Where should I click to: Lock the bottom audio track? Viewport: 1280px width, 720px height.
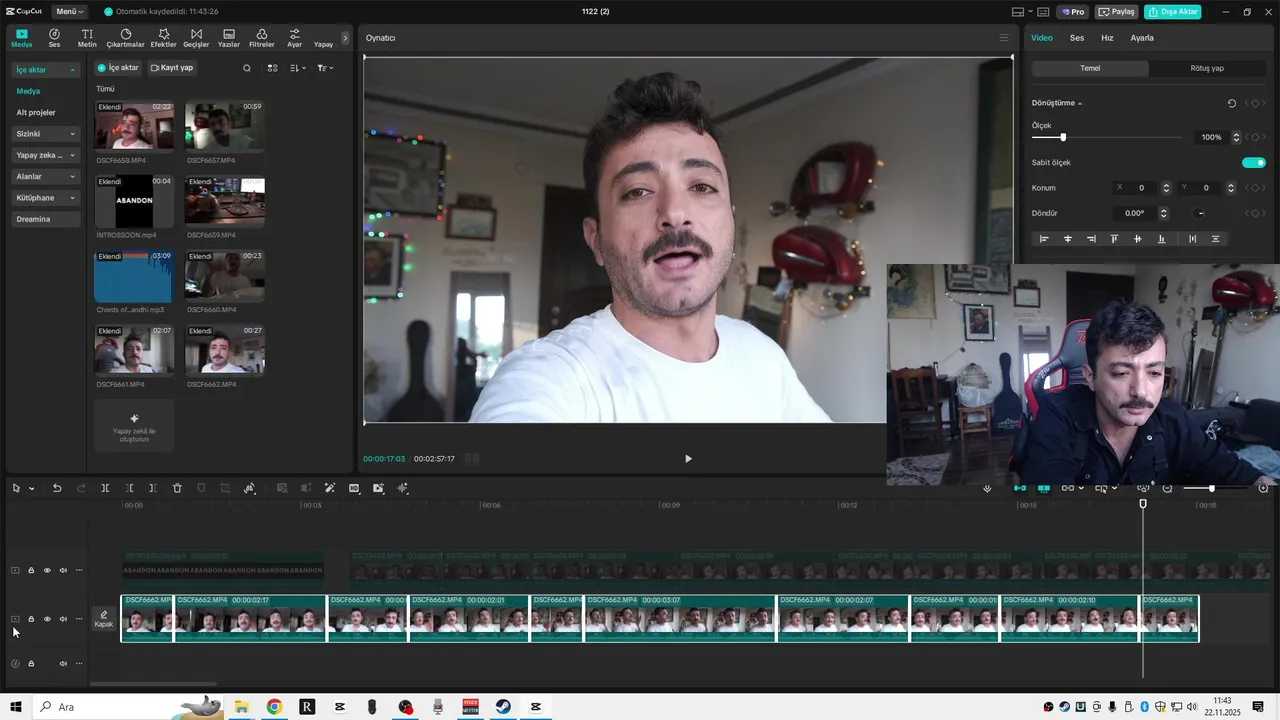pos(31,663)
